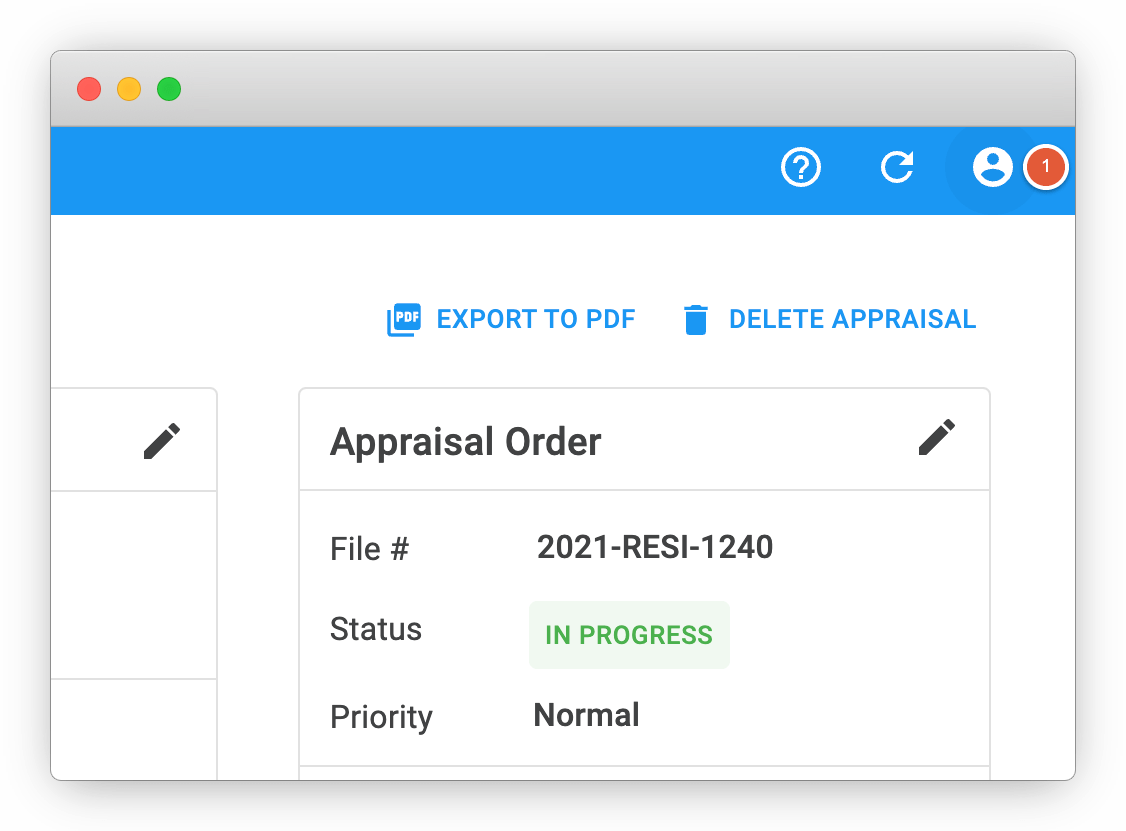The image size is (1126, 831).
Task: Select the Status field label
Action: coord(375,629)
